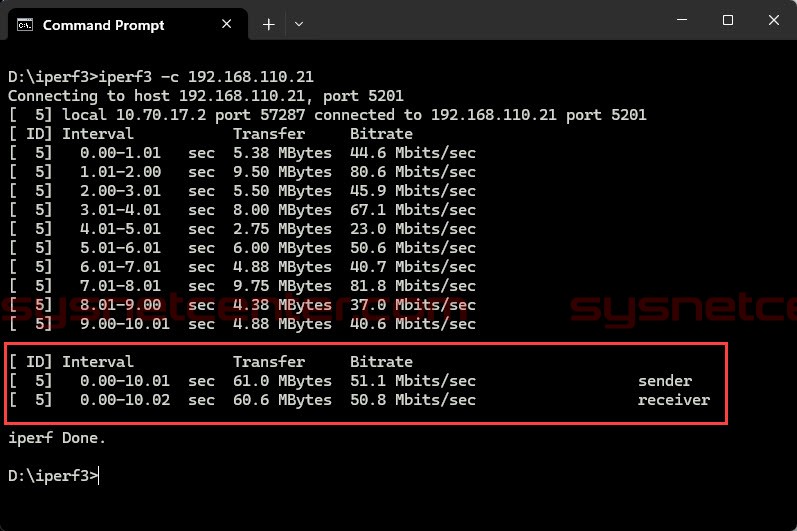
Task: Click the '40.6 Mbits/sec' value
Action: point(413,324)
